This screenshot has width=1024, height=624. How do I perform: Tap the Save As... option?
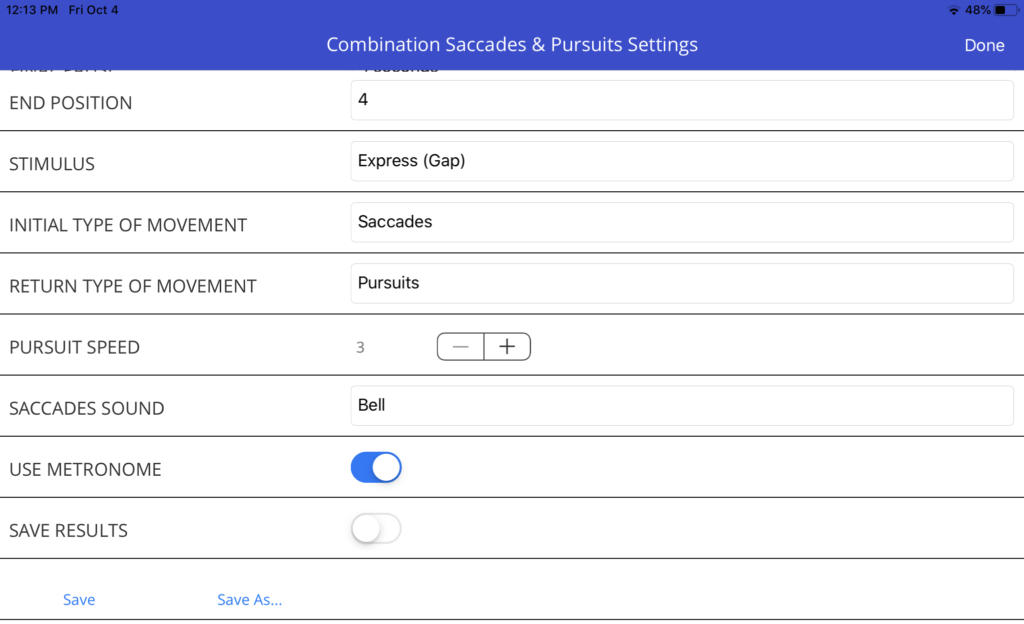(249, 599)
